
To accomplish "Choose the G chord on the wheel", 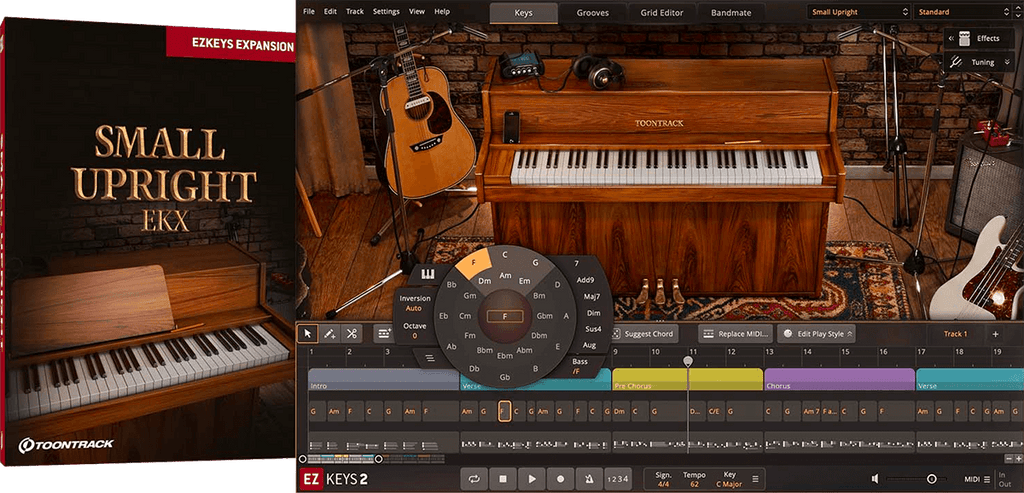I will tap(536, 263).
